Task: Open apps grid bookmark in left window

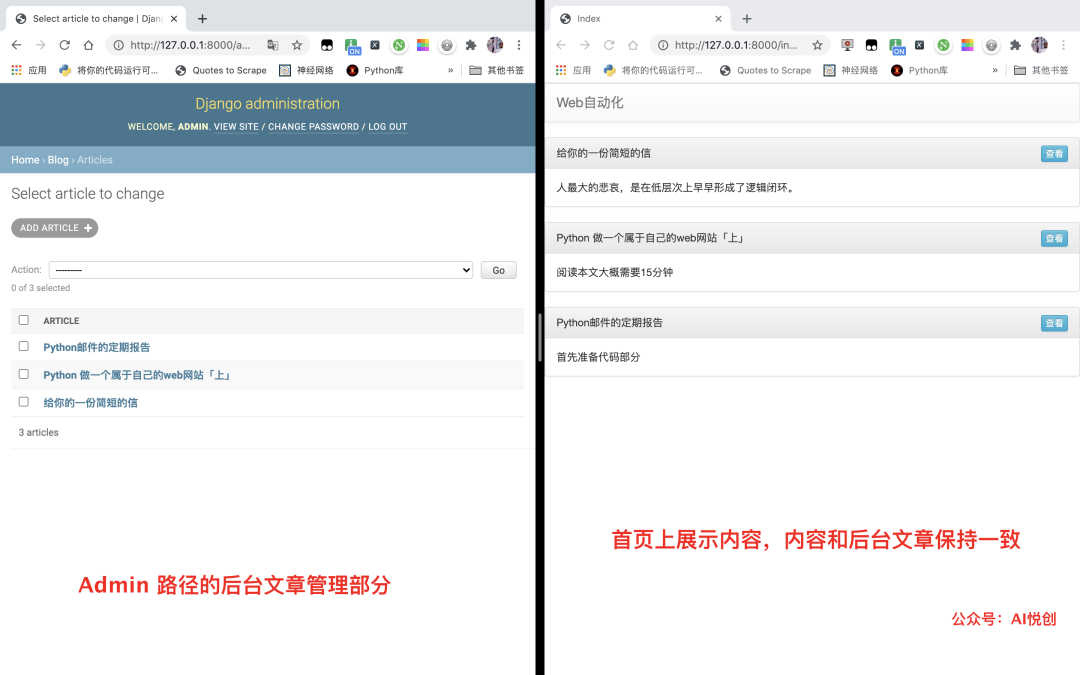Action: pyautogui.click(x=28, y=70)
